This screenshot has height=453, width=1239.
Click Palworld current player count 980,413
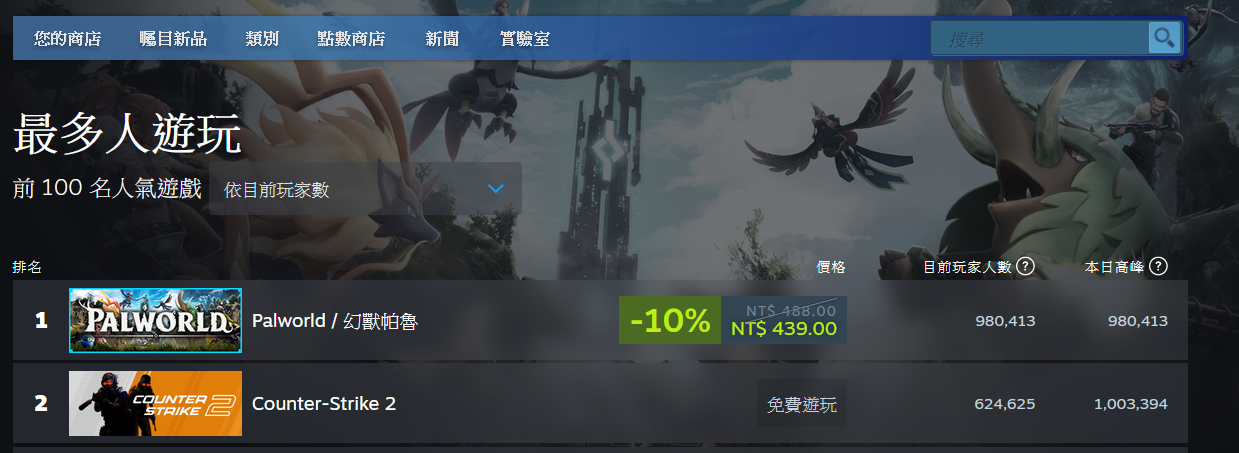[1005, 321]
